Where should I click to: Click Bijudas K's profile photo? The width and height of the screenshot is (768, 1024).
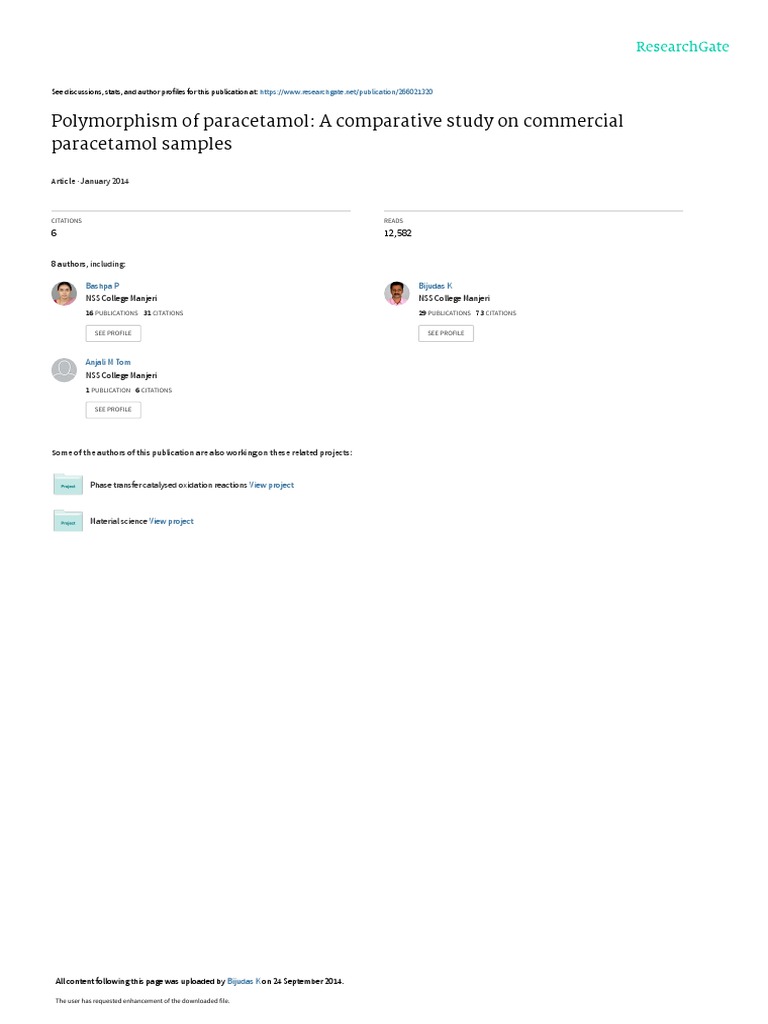tap(397, 293)
